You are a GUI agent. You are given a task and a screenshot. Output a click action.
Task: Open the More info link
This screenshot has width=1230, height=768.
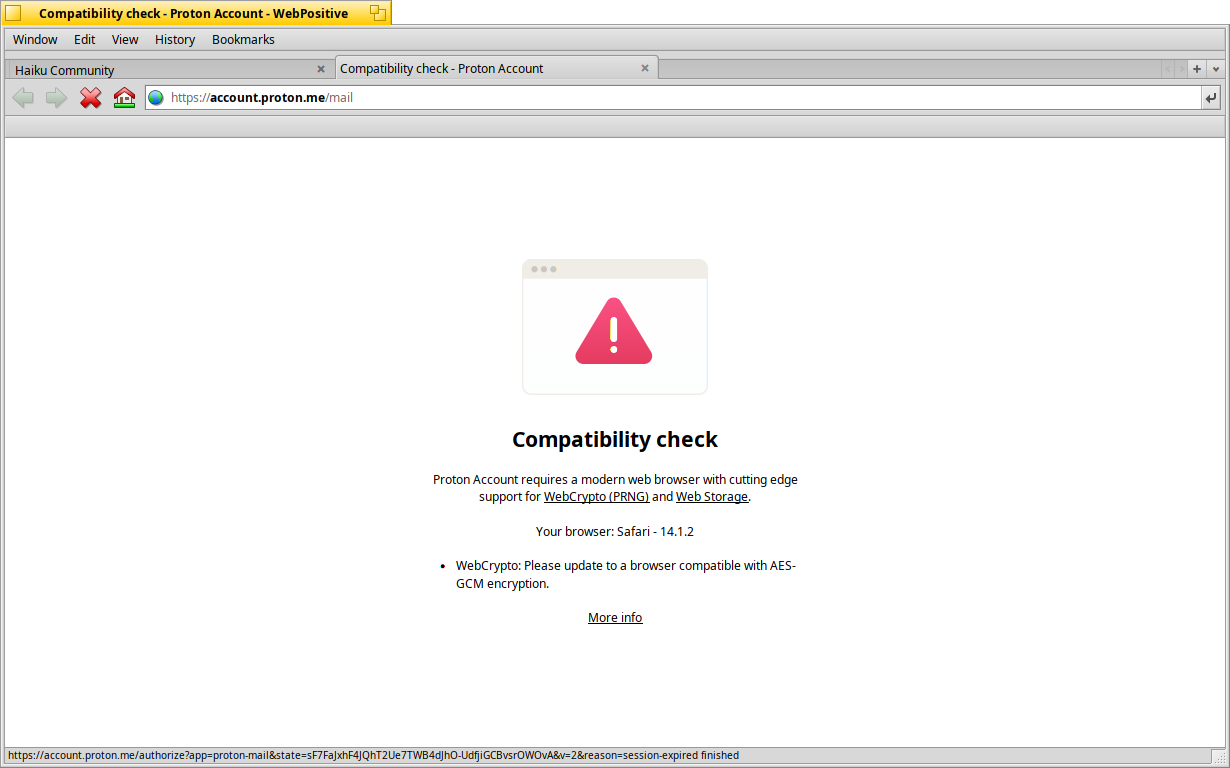pyautogui.click(x=615, y=618)
